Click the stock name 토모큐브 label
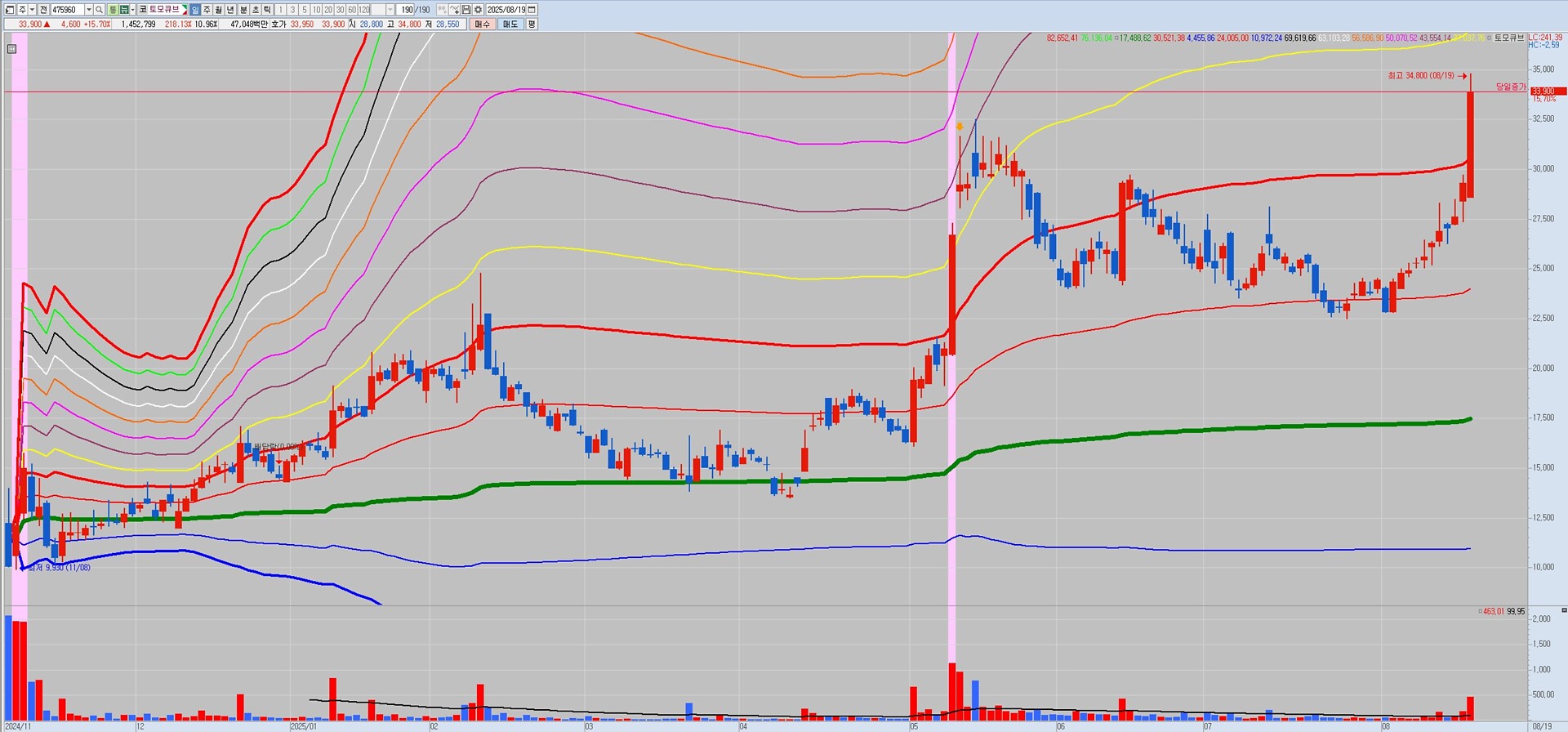Screen dimensions: 1568x732 [164, 10]
